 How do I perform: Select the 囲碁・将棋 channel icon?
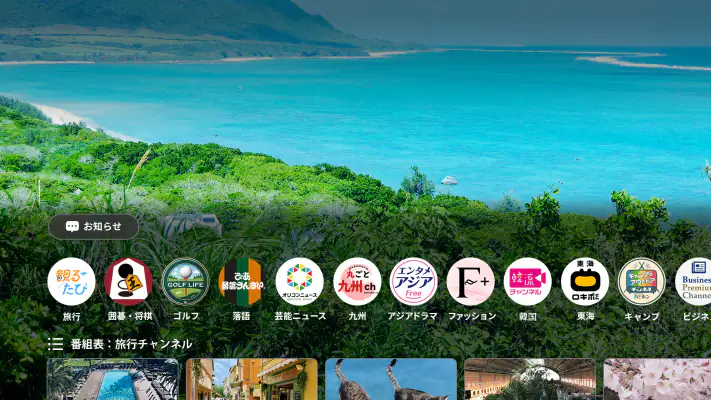tap(128, 282)
